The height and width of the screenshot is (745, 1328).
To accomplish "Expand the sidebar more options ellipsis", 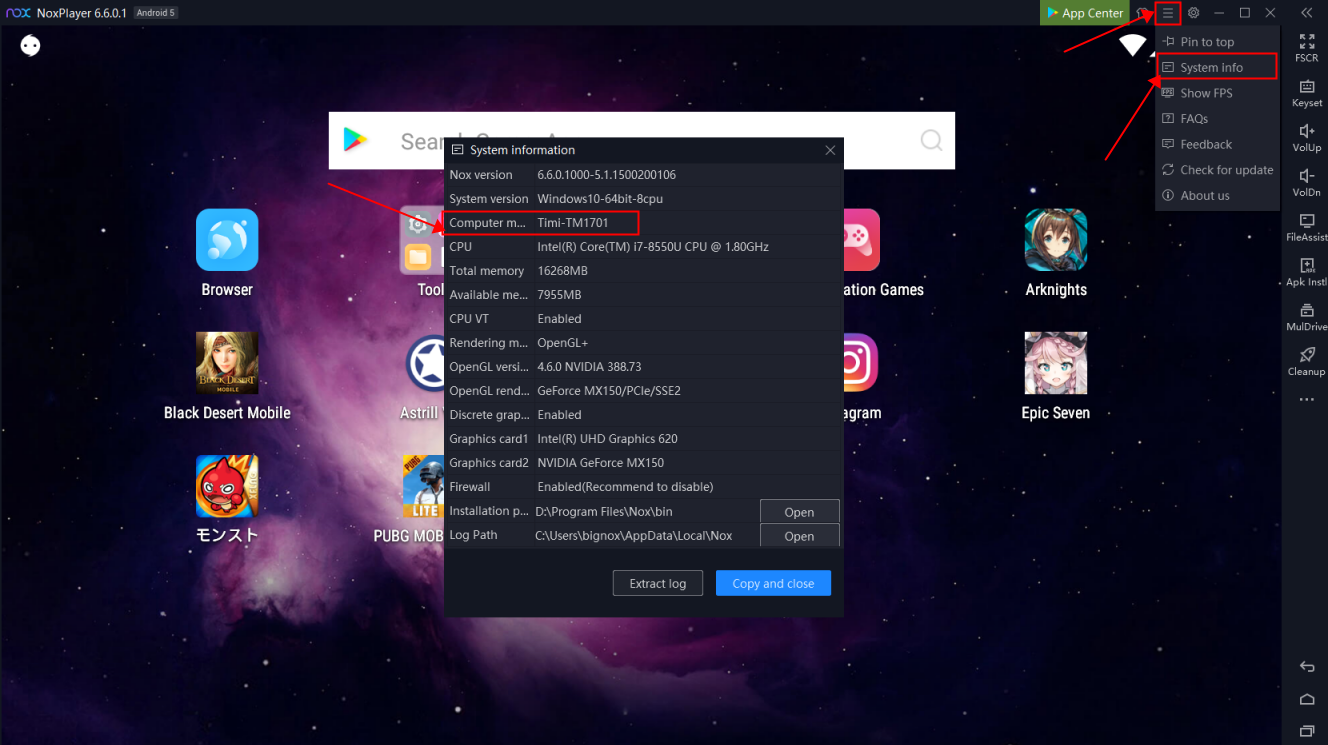I will 1306,400.
